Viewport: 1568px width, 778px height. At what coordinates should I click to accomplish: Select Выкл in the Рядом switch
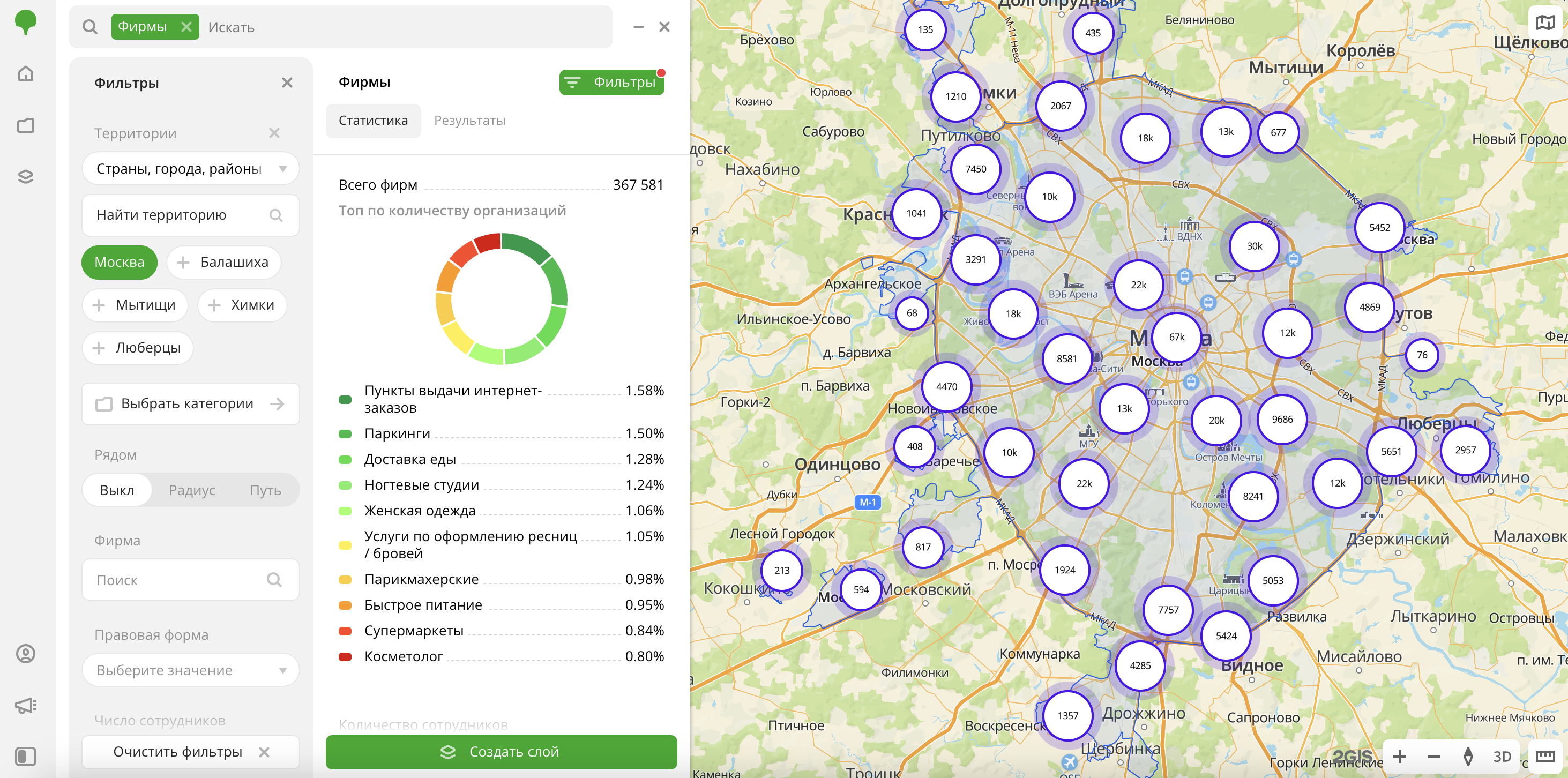tap(117, 490)
